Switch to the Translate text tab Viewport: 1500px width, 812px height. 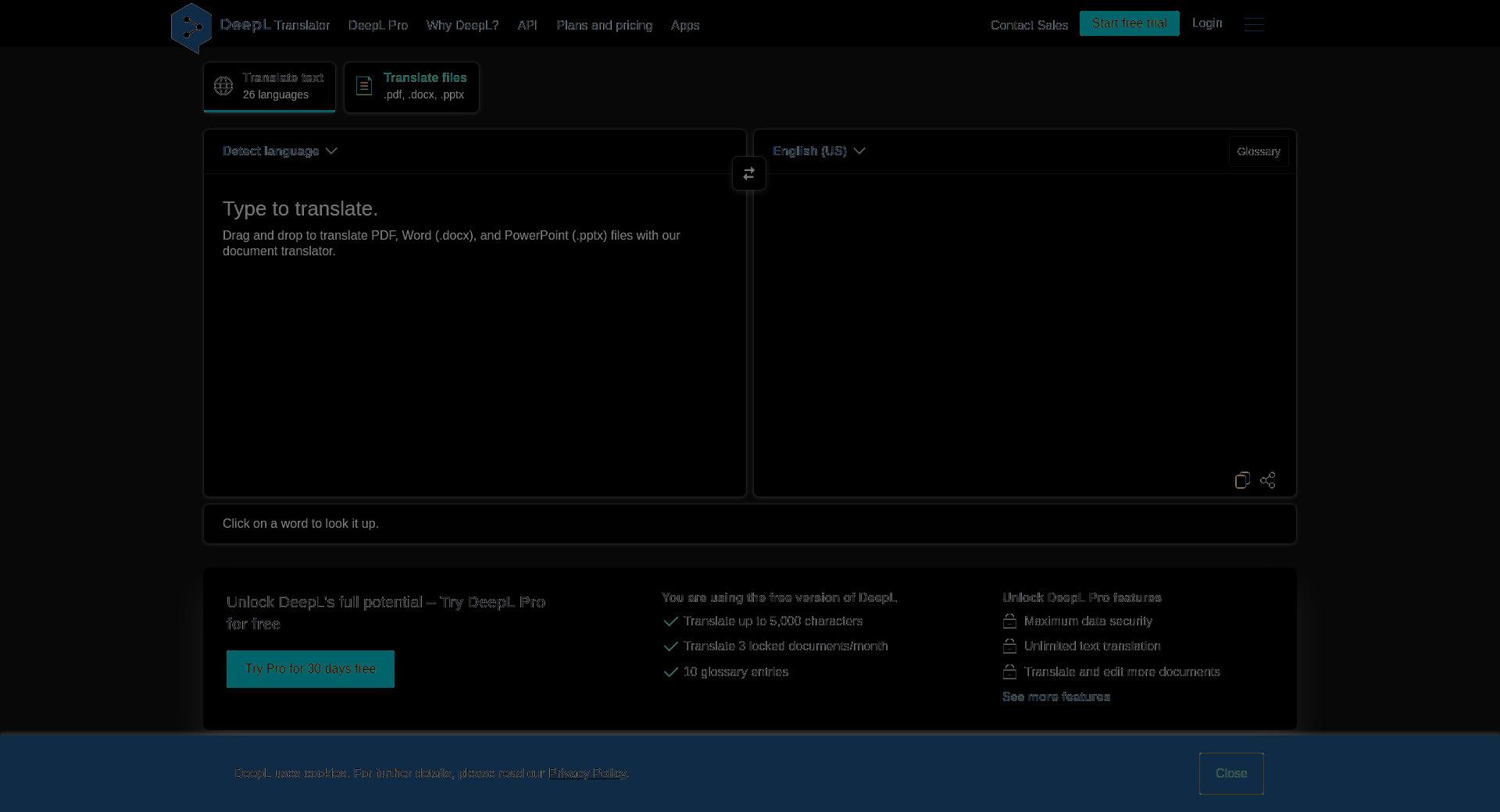coord(270,87)
